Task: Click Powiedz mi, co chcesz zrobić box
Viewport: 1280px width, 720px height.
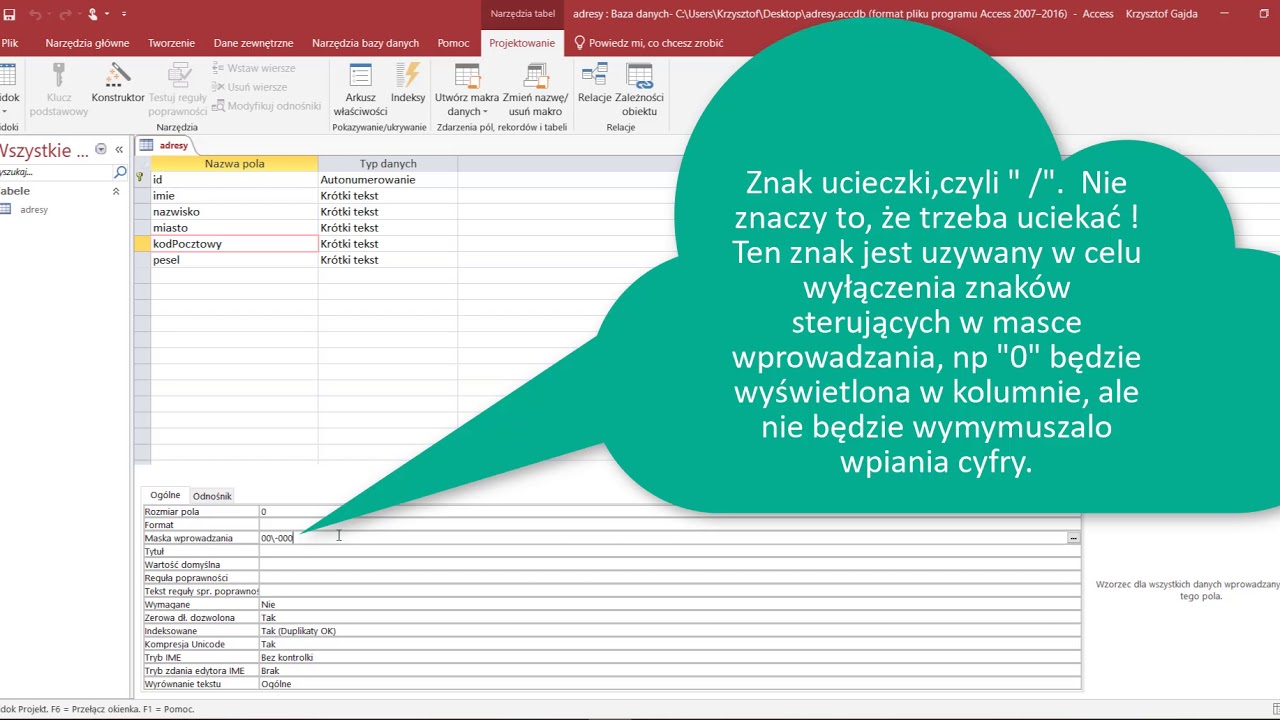Action: pyautogui.click(x=648, y=43)
